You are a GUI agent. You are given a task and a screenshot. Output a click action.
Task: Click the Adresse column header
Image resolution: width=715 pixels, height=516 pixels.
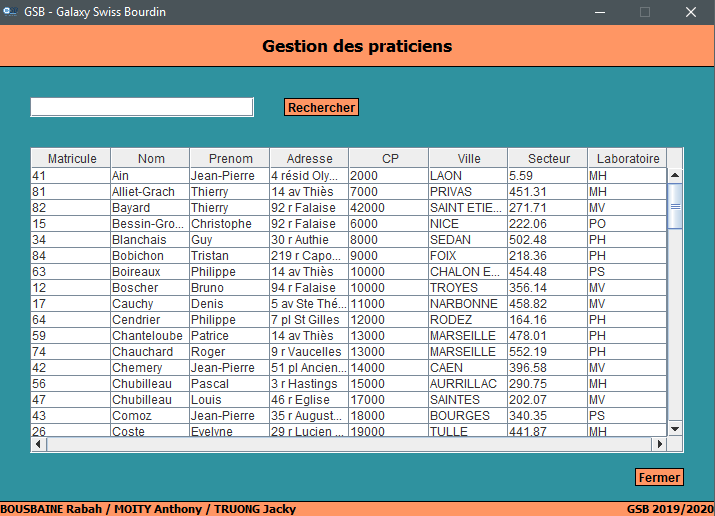point(309,158)
